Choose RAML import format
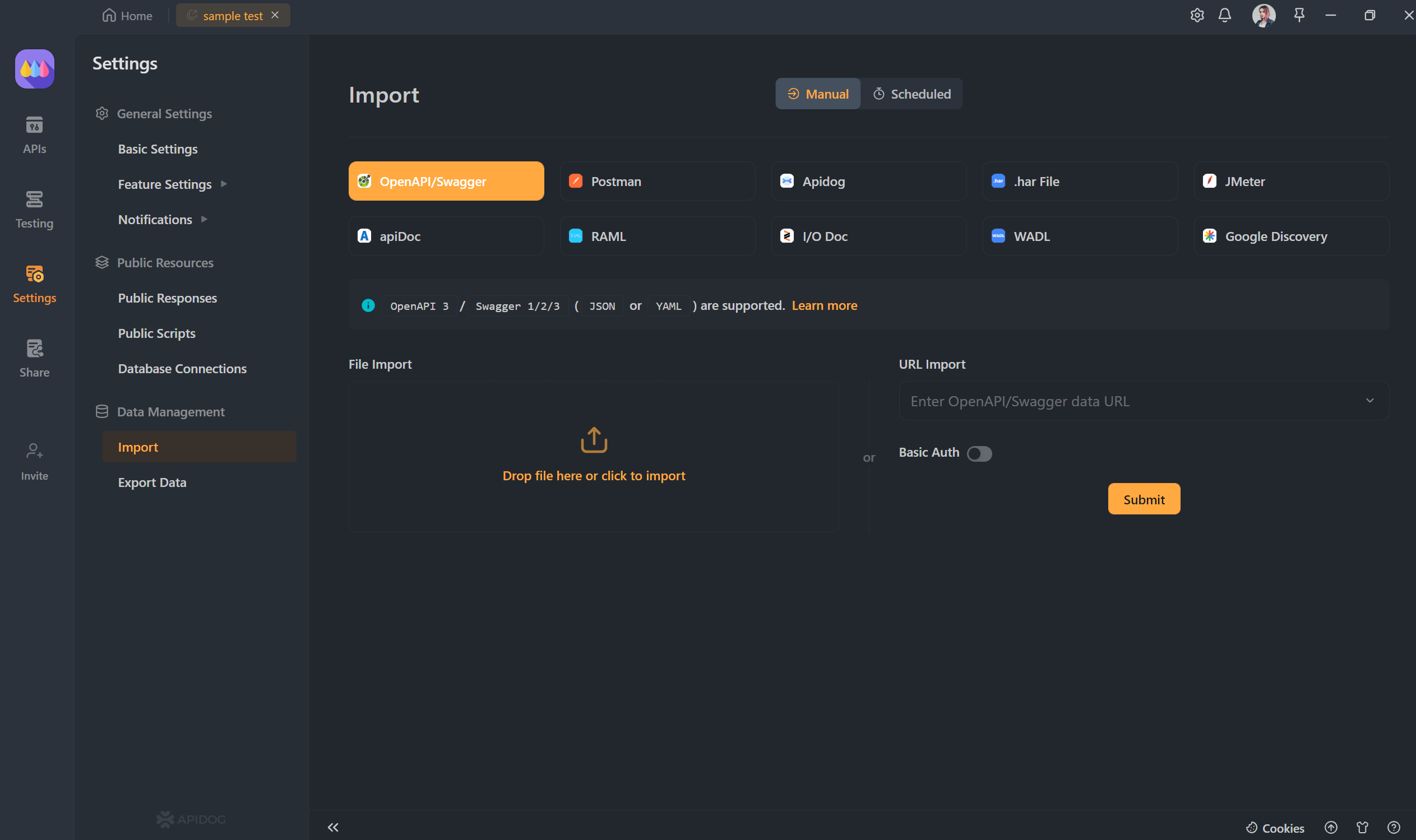The image size is (1416, 840). pyautogui.click(x=658, y=236)
